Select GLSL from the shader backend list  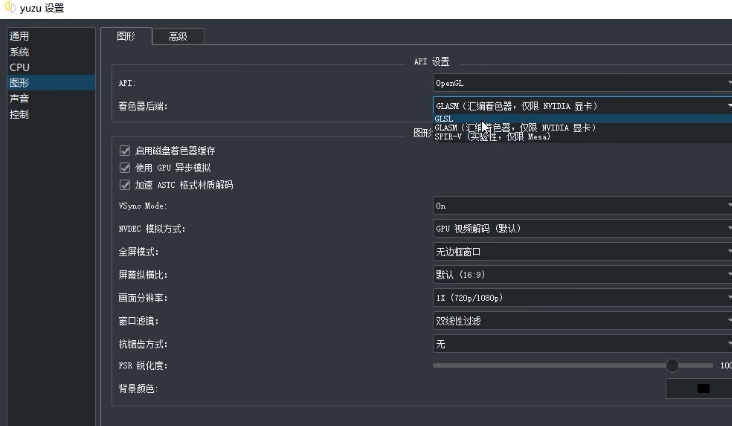[445, 118]
